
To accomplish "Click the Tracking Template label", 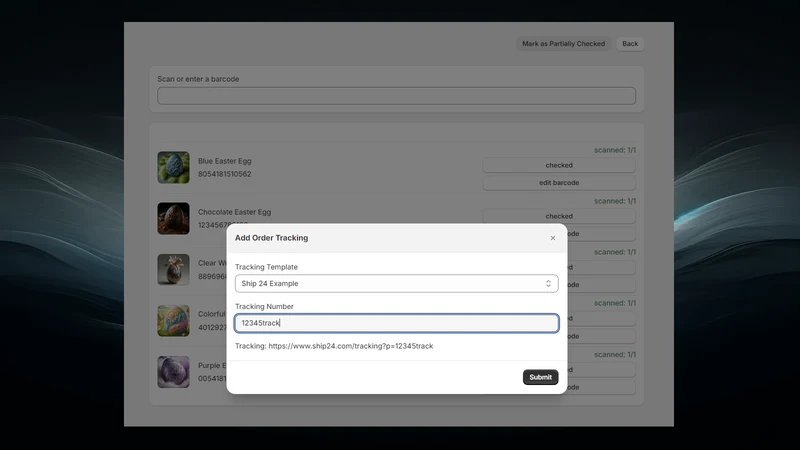I will pyautogui.click(x=266, y=267).
